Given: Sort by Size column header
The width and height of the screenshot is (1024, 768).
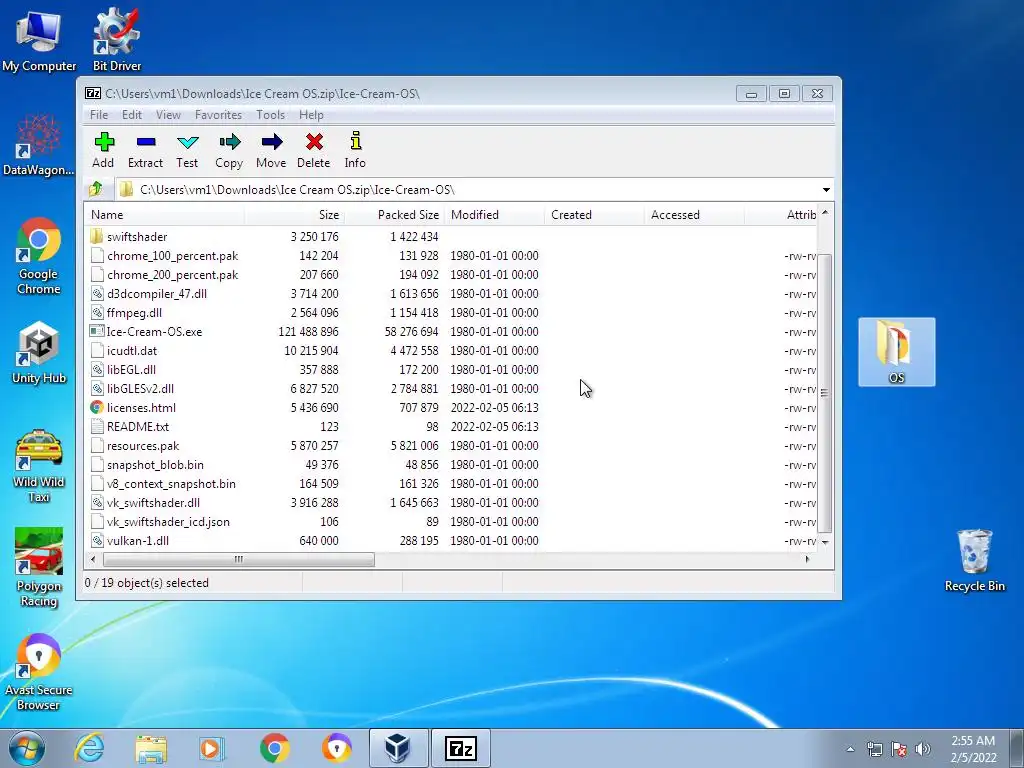Looking at the screenshot, I should pyautogui.click(x=294, y=215).
